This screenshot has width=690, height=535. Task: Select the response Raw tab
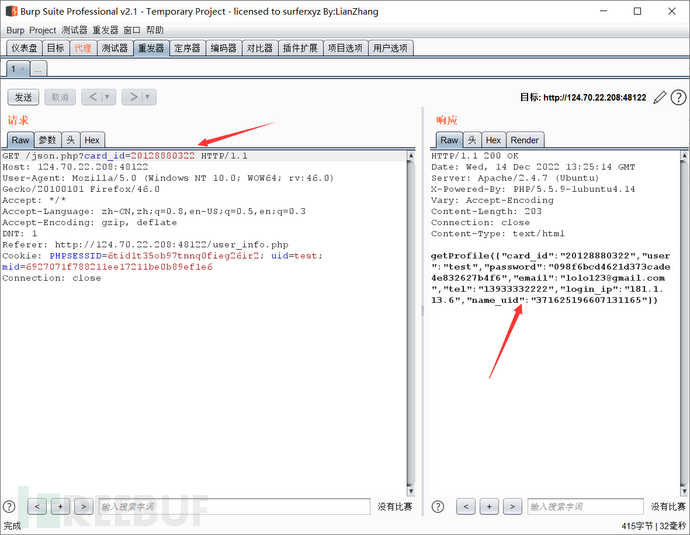(x=449, y=140)
